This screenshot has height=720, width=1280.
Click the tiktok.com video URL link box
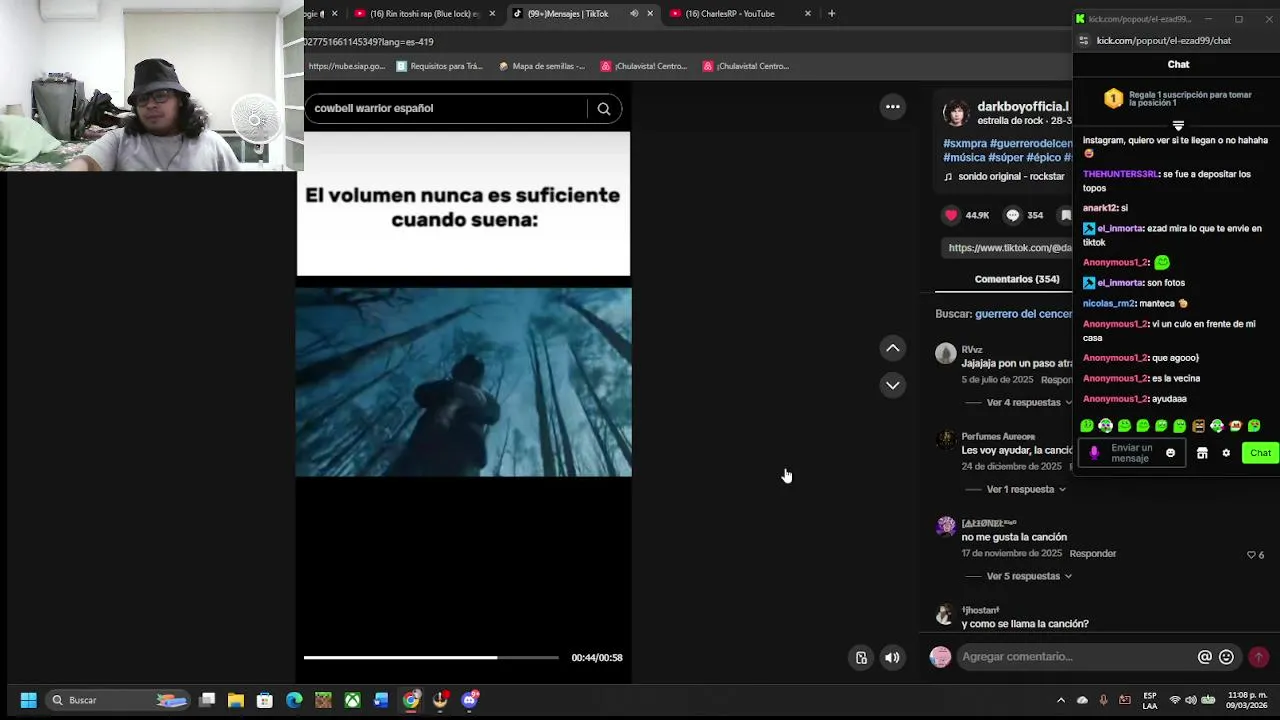tap(1008, 248)
